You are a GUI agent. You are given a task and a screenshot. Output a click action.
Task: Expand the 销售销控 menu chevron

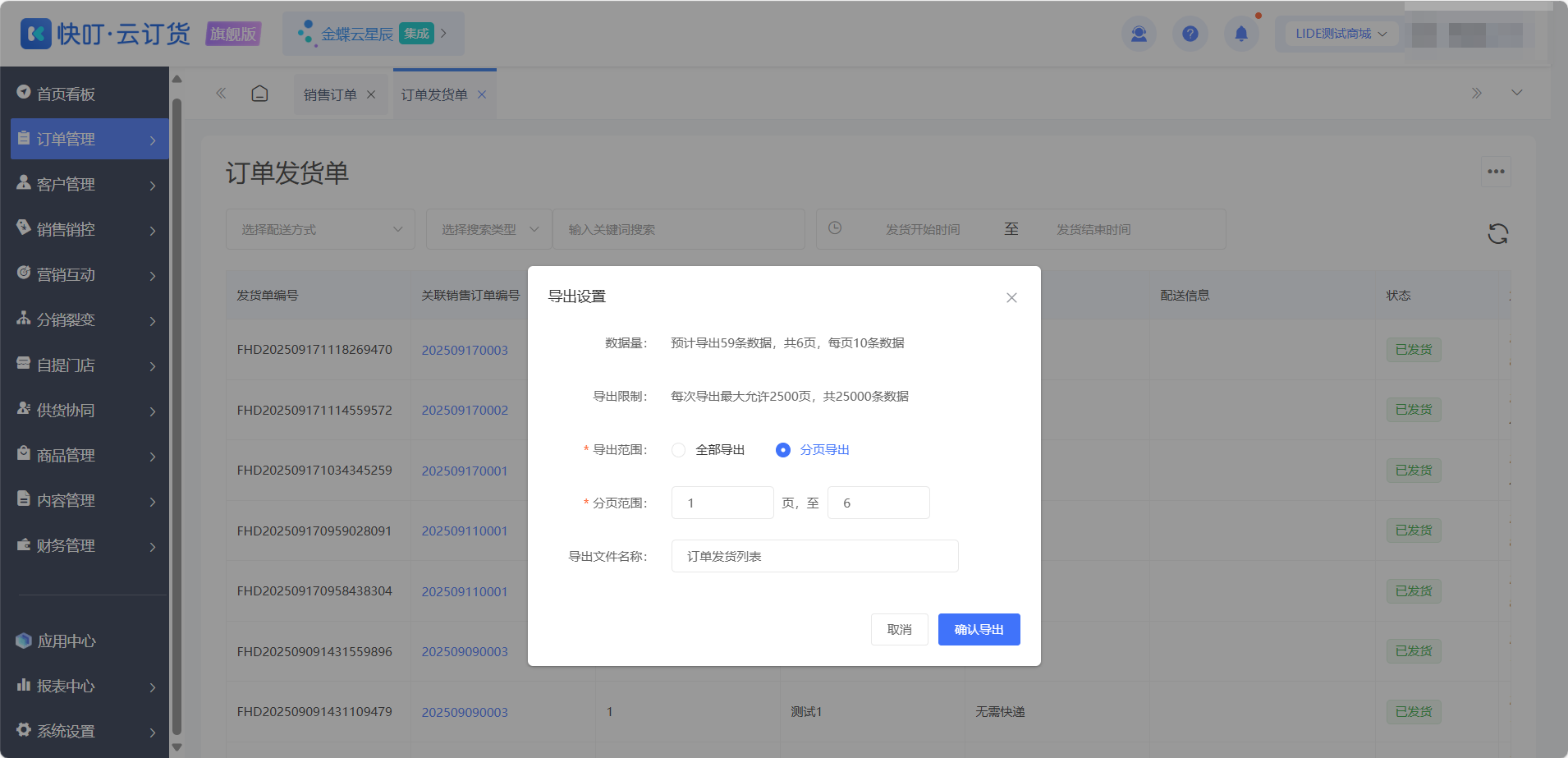pyautogui.click(x=153, y=231)
